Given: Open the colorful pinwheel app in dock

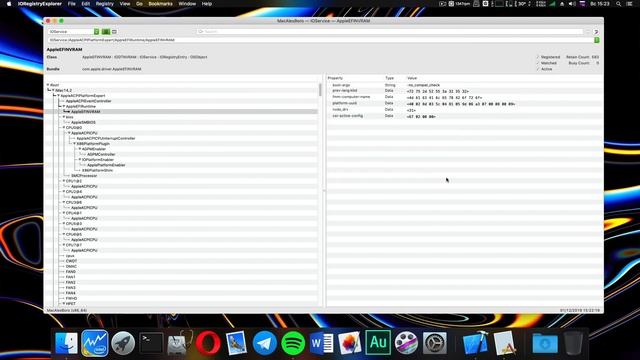Looking at the screenshot, I should [x=350, y=343].
